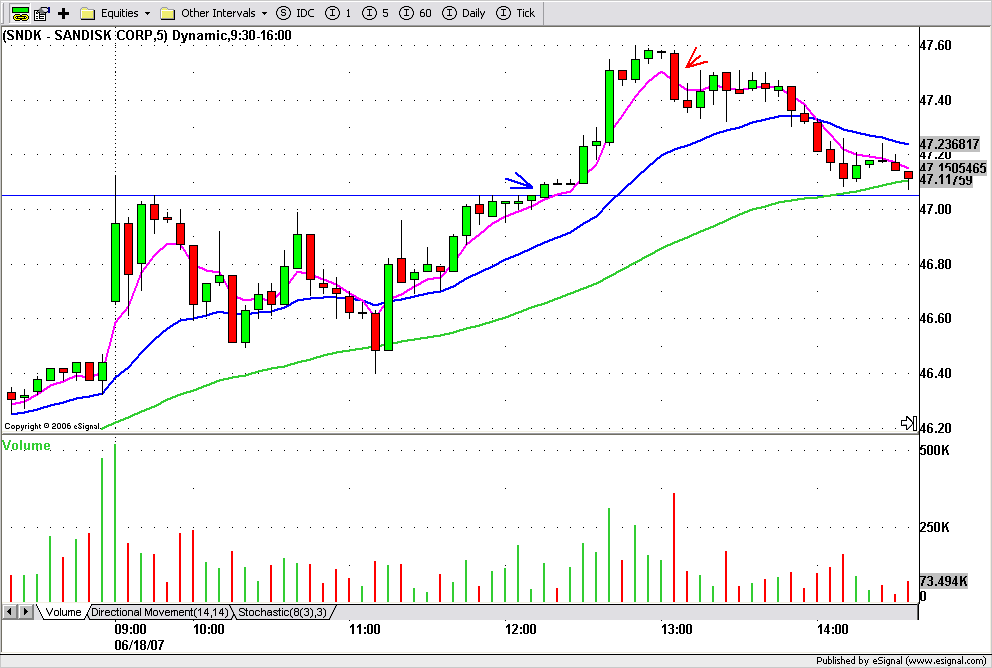Switch to the Daily interval
The height and width of the screenshot is (668, 992).
(464, 13)
